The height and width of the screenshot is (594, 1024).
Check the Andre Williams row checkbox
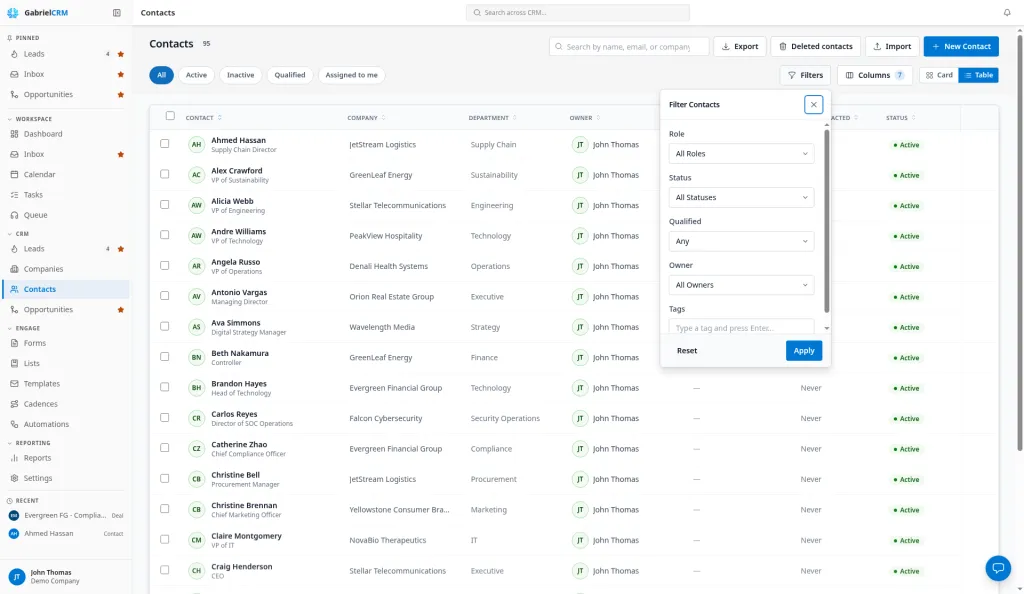coord(165,234)
